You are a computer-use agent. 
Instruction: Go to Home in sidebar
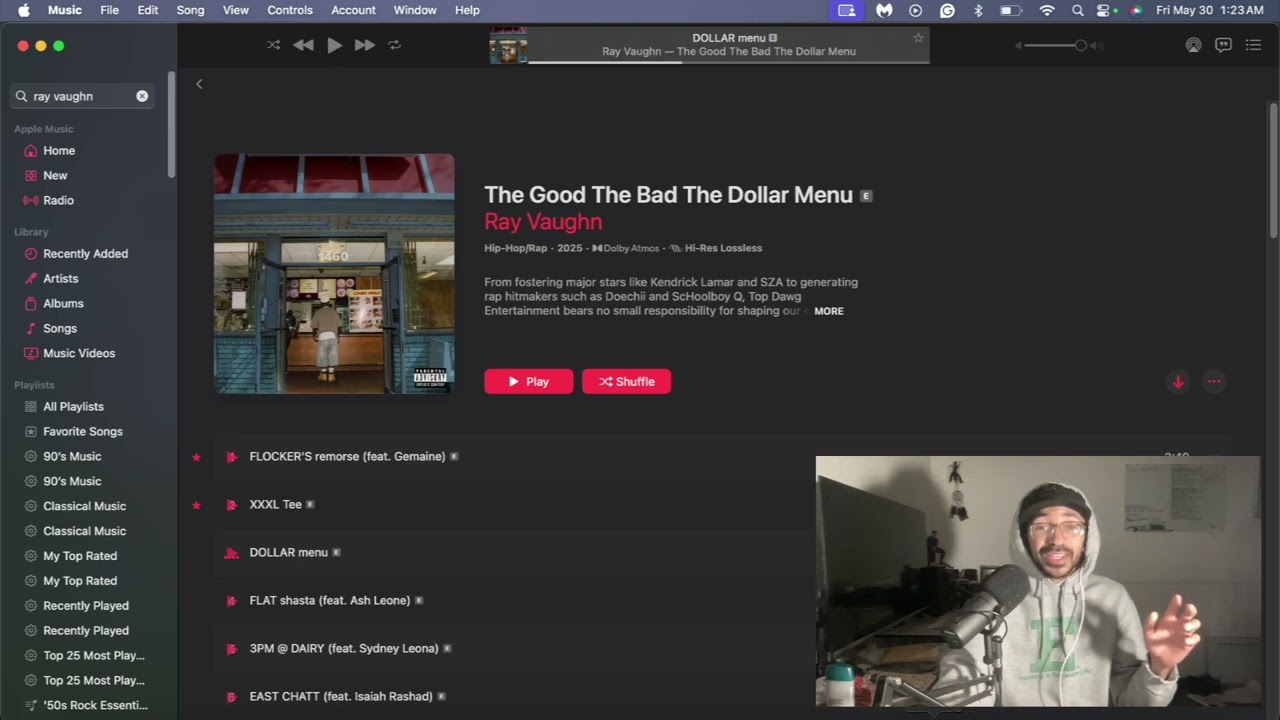click(x=59, y=150)
